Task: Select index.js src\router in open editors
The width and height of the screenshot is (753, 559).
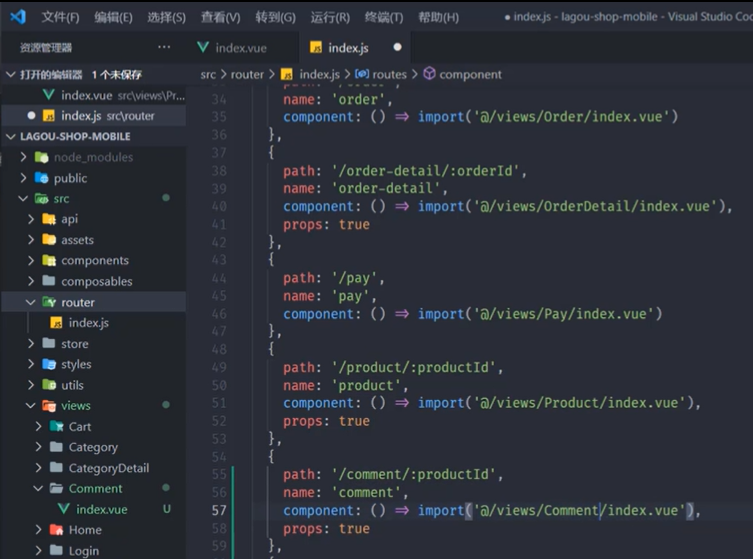Action: coord(94,116)
